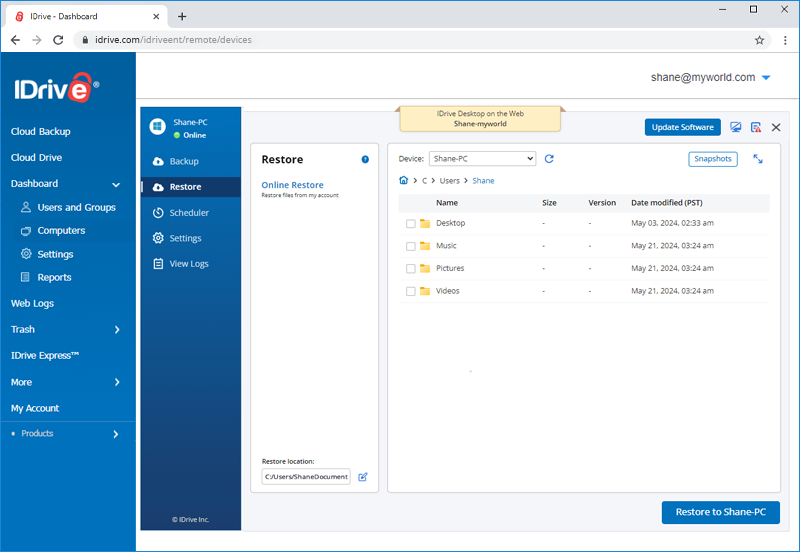Select the Desktop folder checkbox

pos(411,223)
